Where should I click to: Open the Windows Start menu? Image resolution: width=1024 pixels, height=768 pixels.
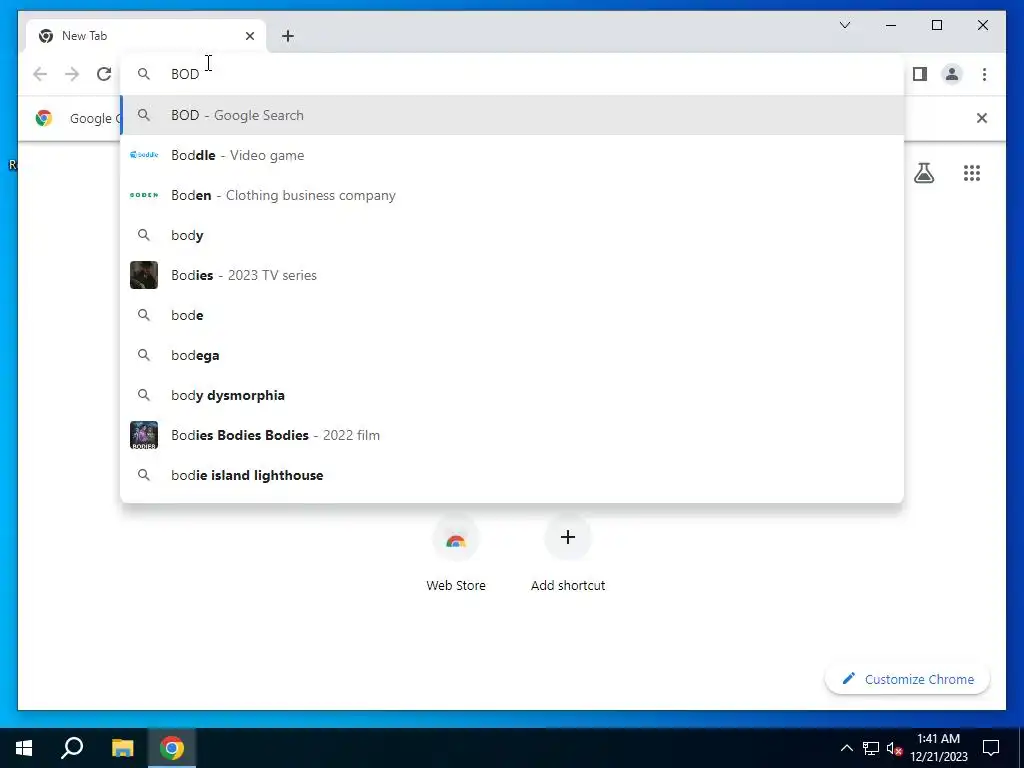(24, 748)
